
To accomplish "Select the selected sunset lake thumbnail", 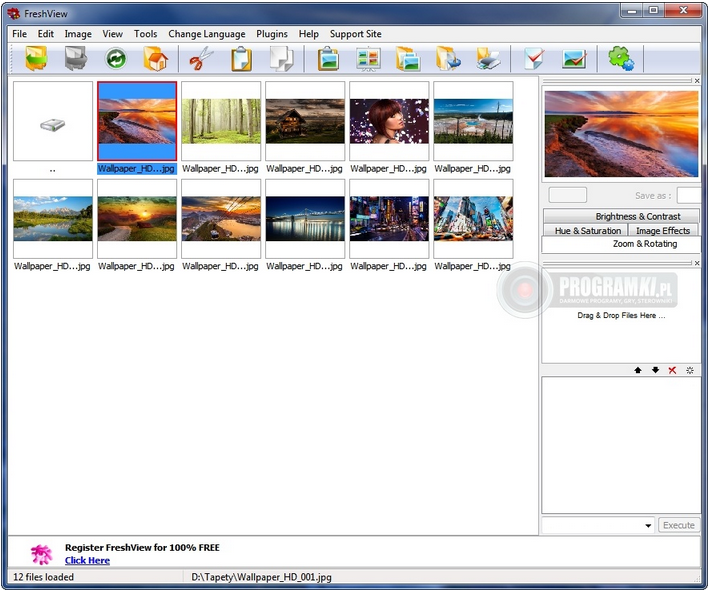I will tap(137, 121).
